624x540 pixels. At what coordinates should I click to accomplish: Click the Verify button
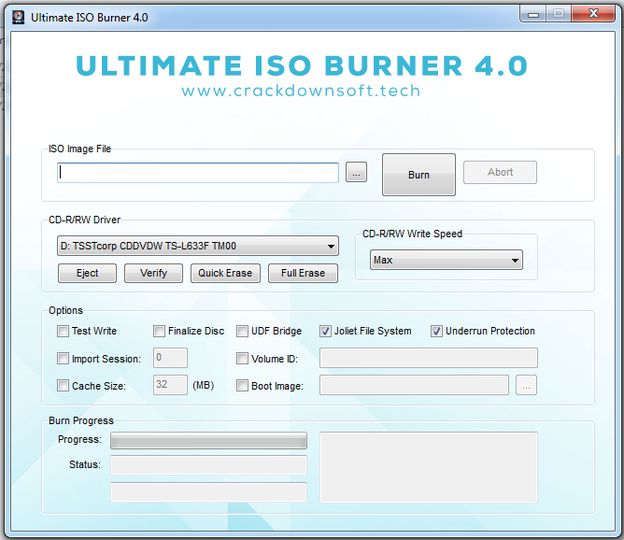(x=153, y=273)
